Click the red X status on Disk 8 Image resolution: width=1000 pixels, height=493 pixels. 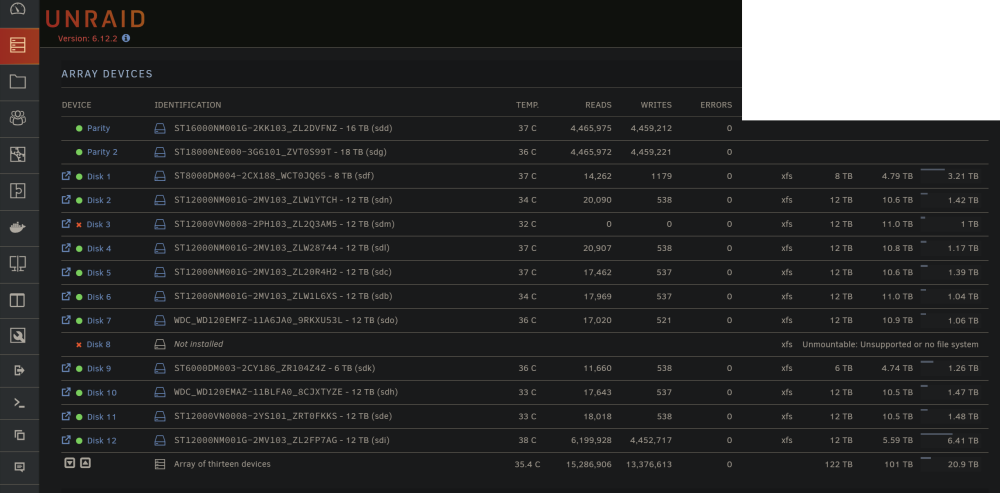[x=79, y=345]
